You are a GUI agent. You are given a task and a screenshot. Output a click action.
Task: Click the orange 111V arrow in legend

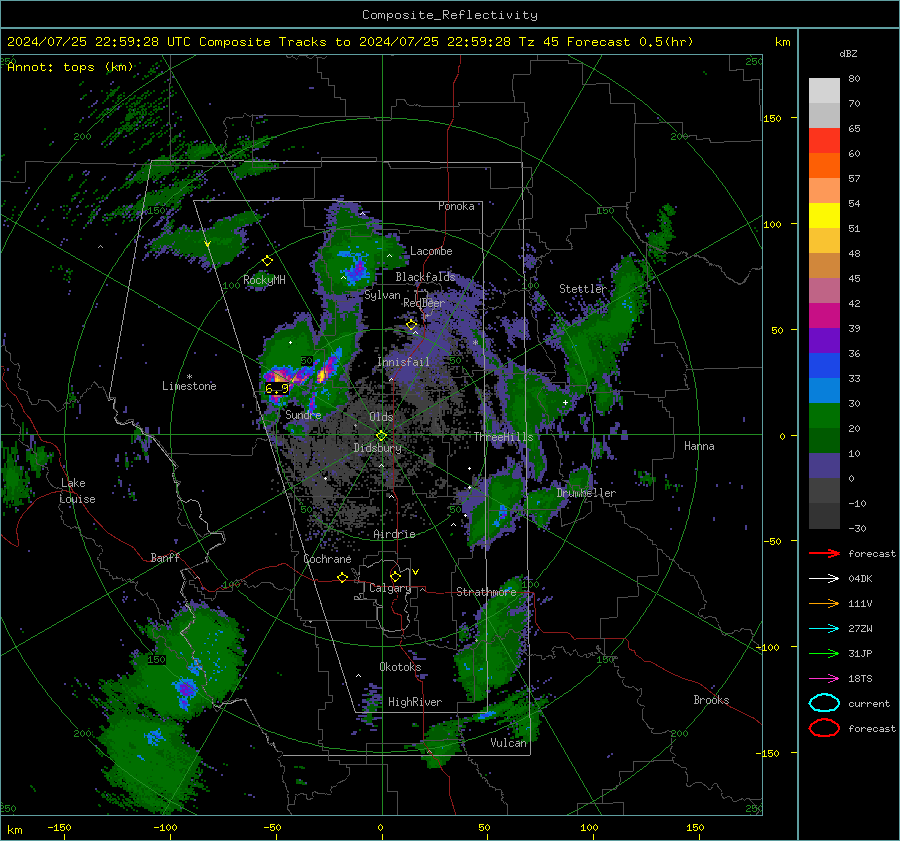pos(824,603)
